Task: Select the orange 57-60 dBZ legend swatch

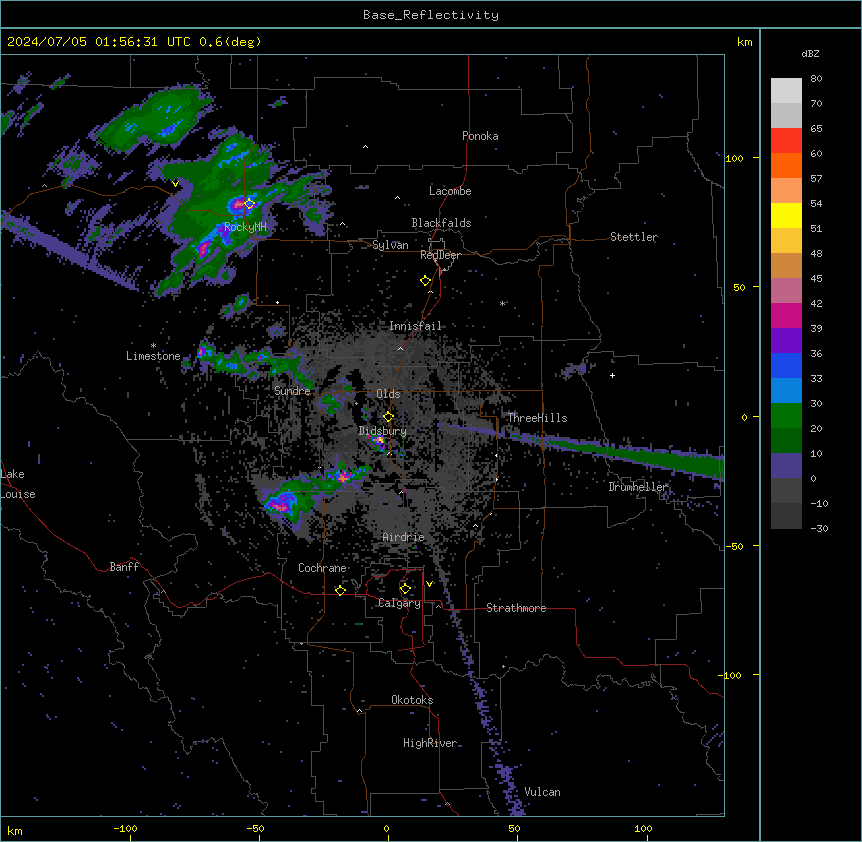Action: 786,165
